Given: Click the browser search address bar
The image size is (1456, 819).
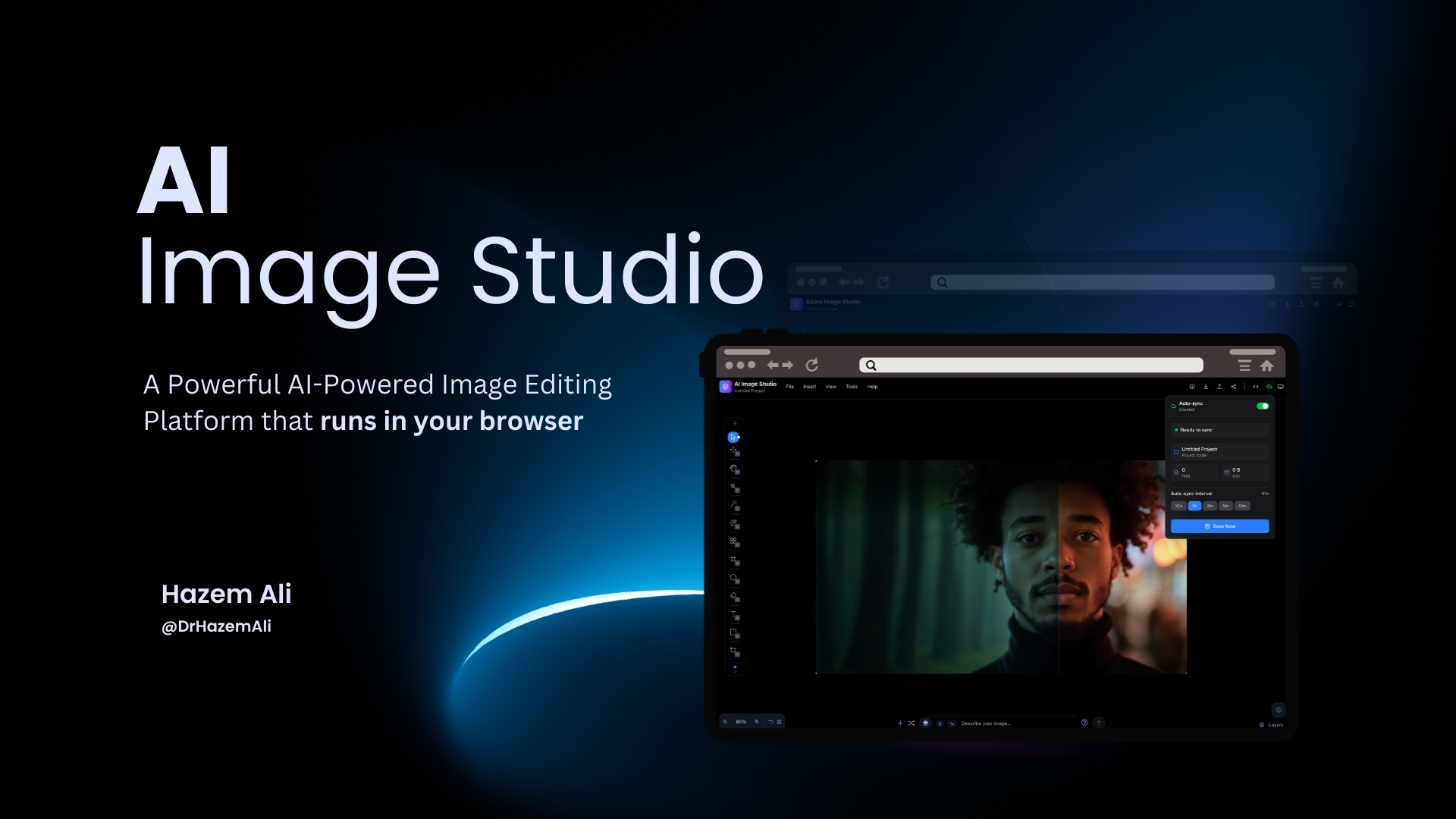Looking at the screenshot, I should pyautogui.click(x=1031, y=366).
